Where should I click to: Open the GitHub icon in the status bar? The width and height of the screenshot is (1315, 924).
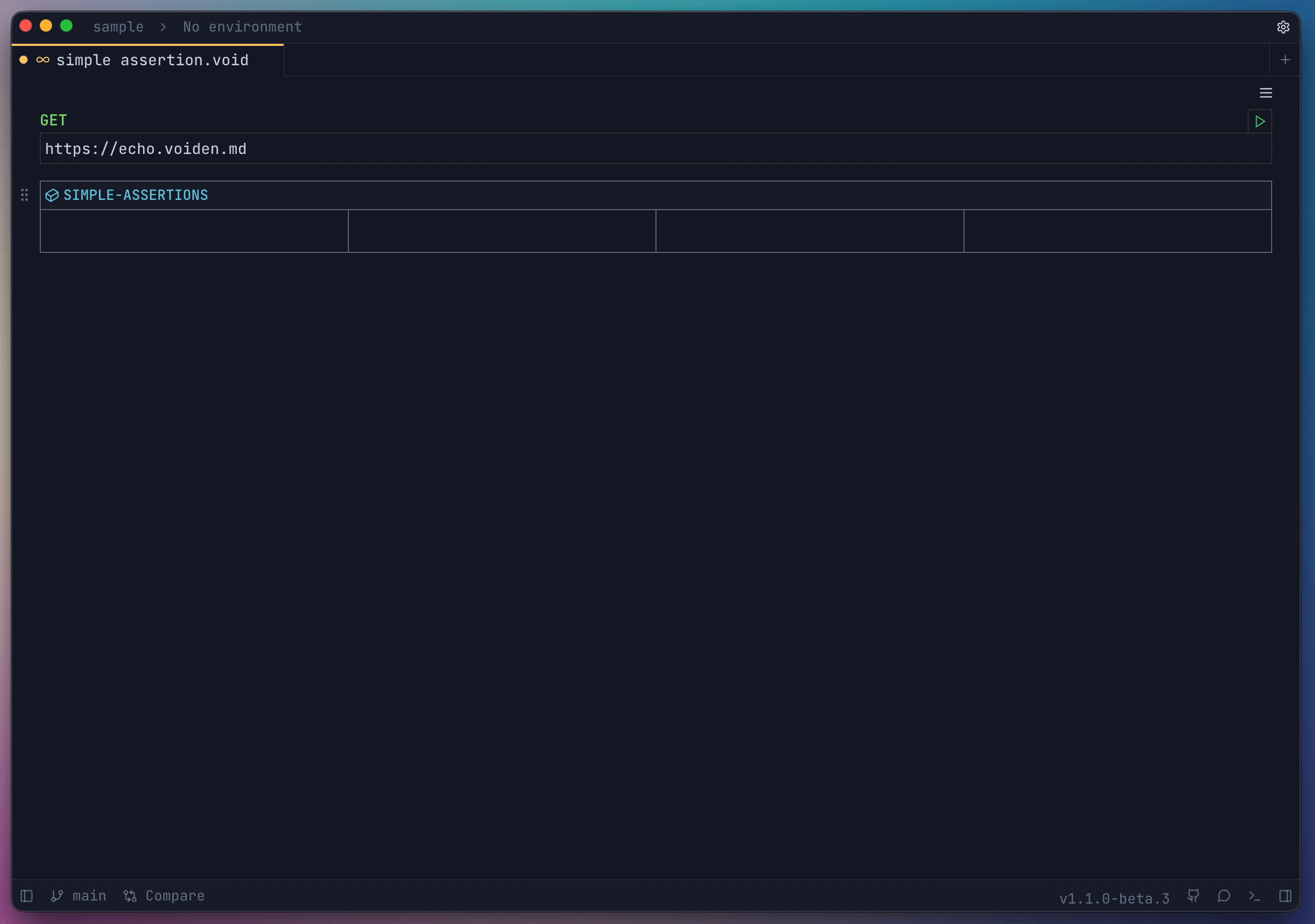point(1193,896)
